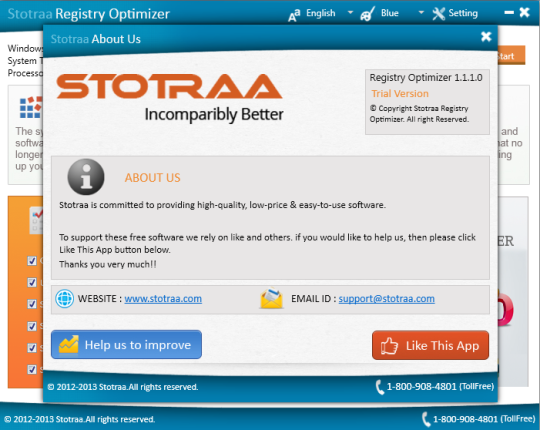Click the toll-free number in About Us footer
The height and width of the screenshot is (430, 540).
440,387
